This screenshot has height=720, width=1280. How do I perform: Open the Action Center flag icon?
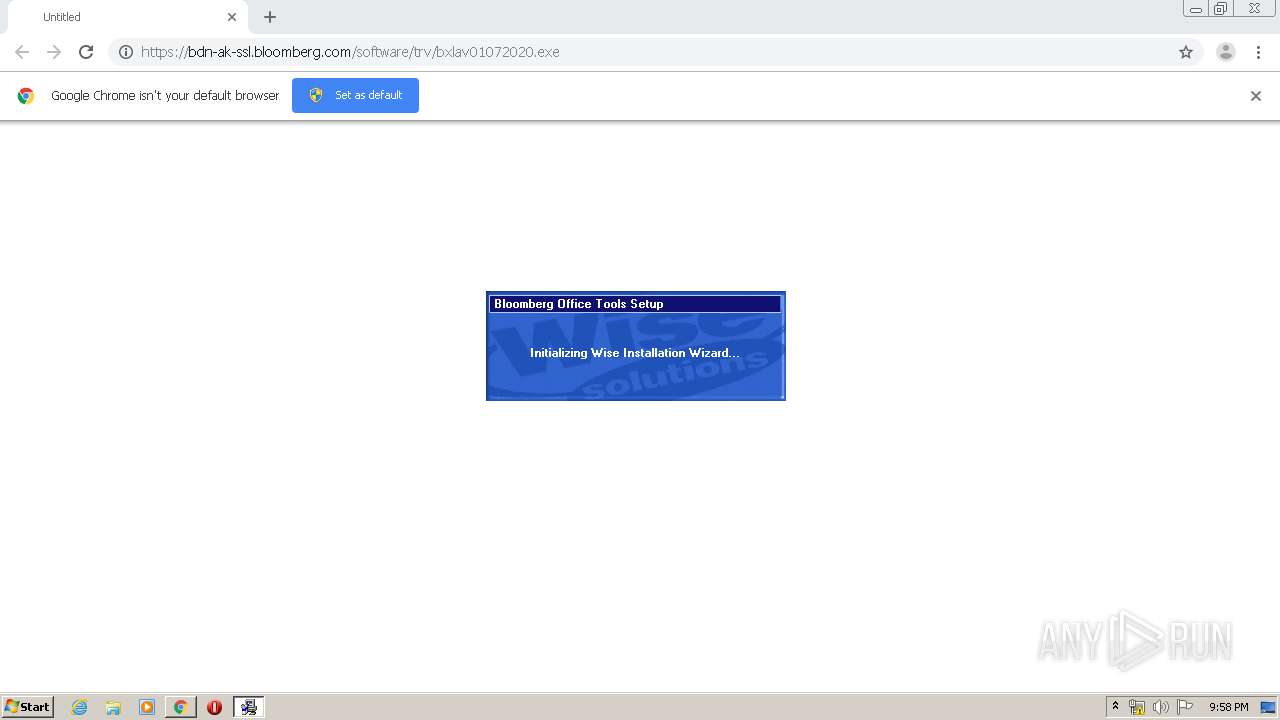[1185, 707]
